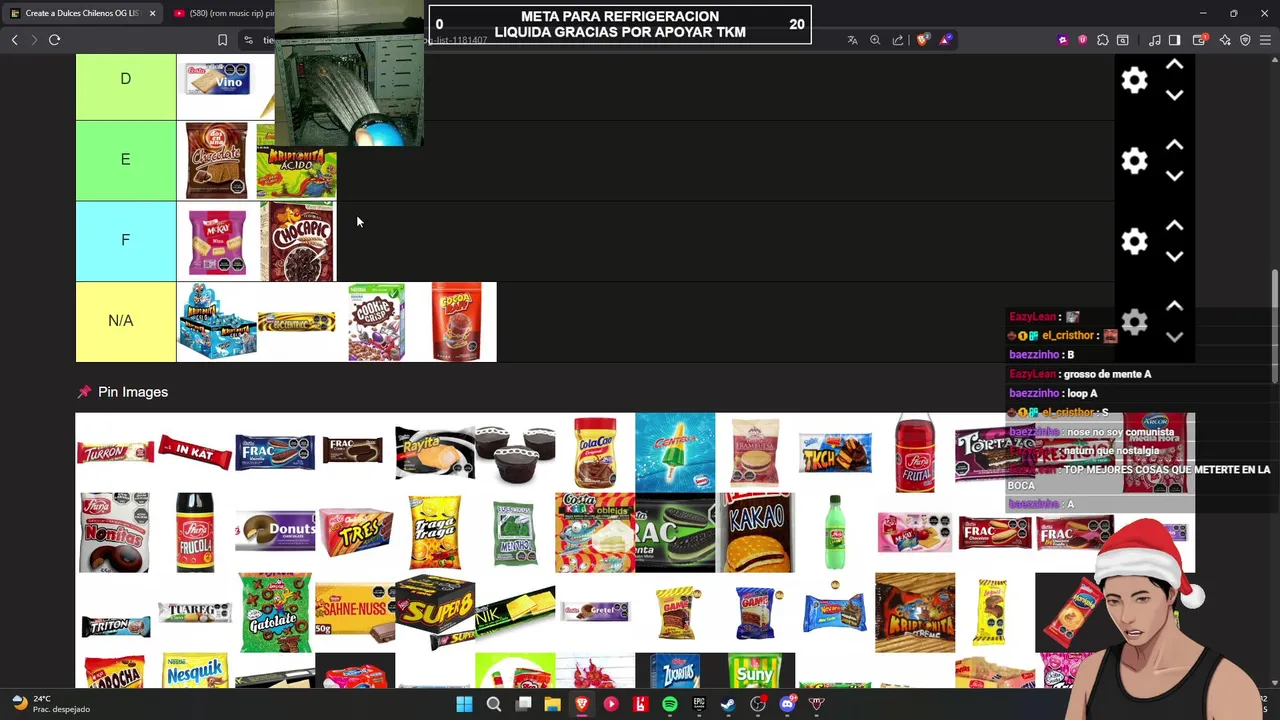Open the media control music note icon
This screenshot has height=720, width=1280.
[1155, 40]
